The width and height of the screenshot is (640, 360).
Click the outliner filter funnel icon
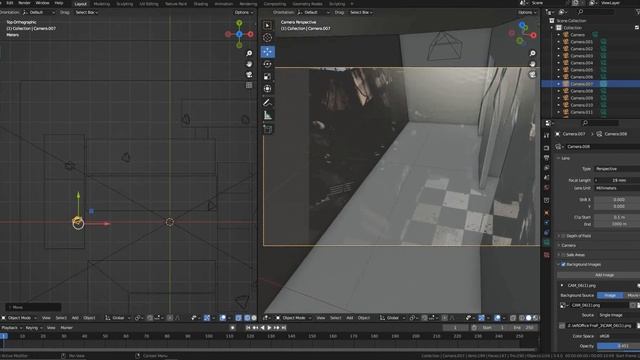point(637,12)
